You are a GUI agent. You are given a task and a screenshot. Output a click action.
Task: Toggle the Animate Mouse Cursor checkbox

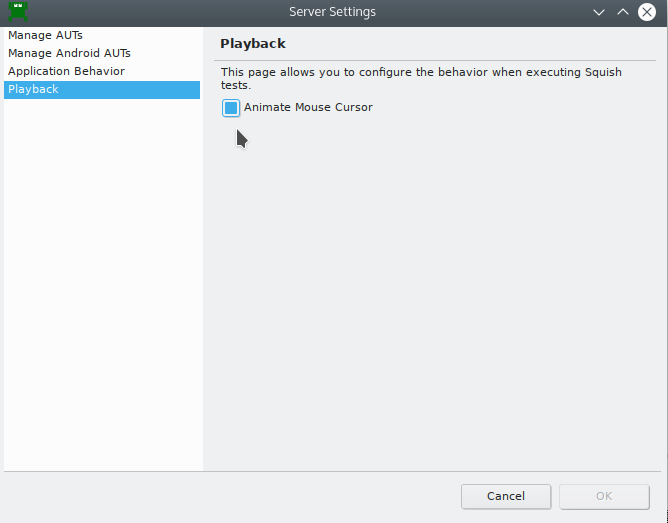point(231,108)
